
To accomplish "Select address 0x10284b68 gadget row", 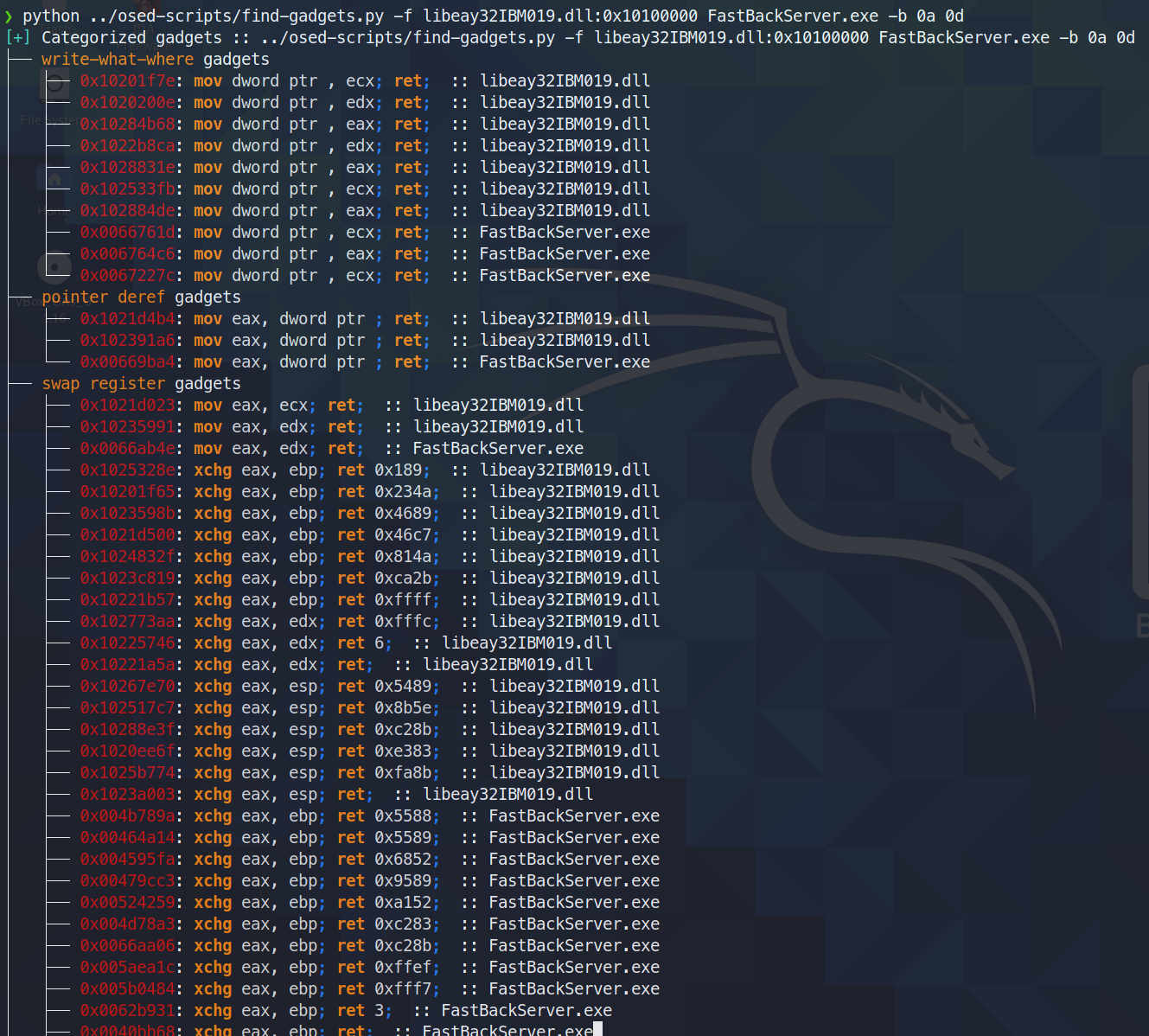I will coord(365,125).
